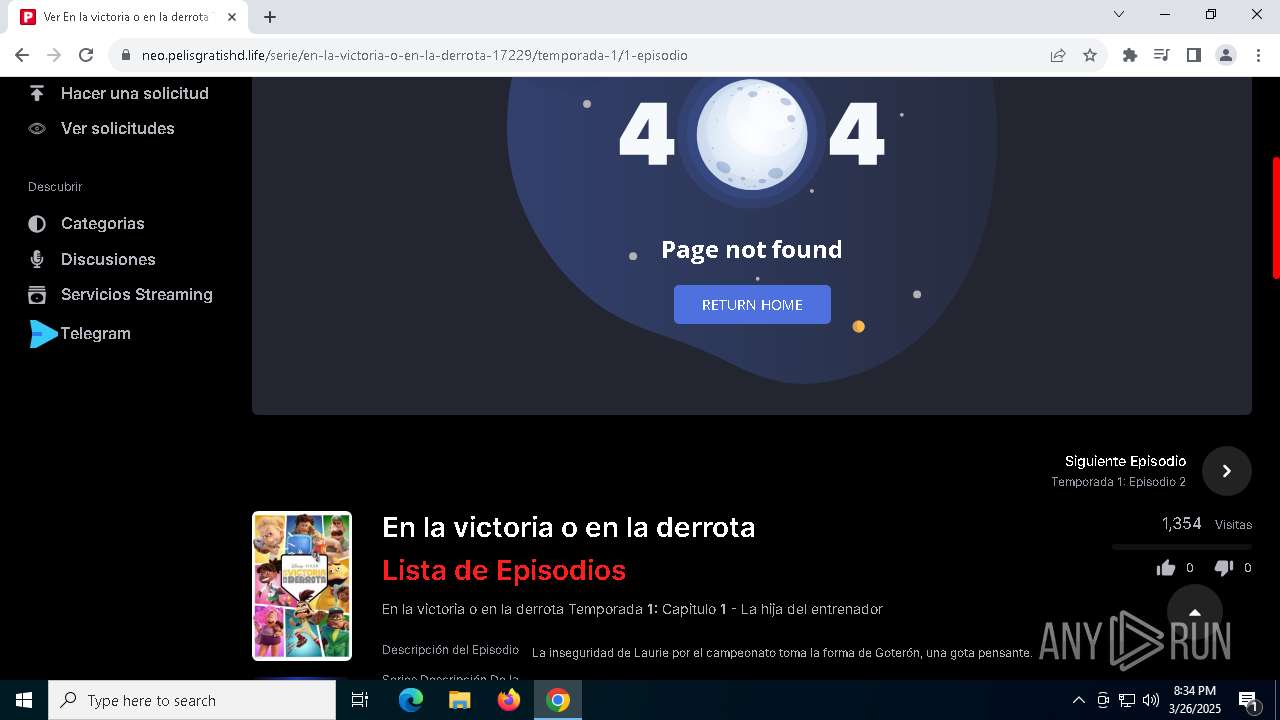Screen dimensions: 1280x720
Task: Reload the page
Action: tap(86, 55)
